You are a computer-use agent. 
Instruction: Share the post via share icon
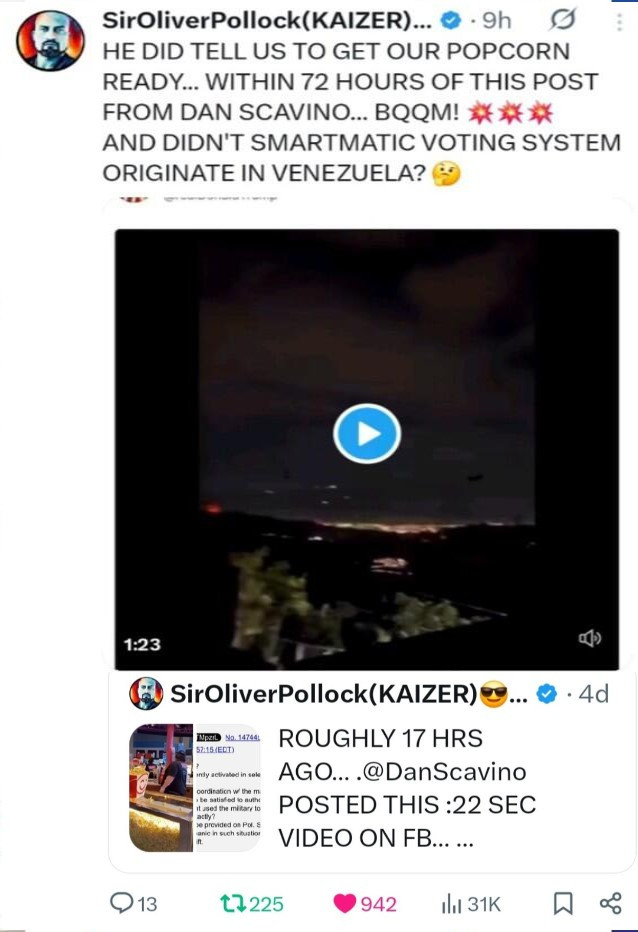point(610,903)
